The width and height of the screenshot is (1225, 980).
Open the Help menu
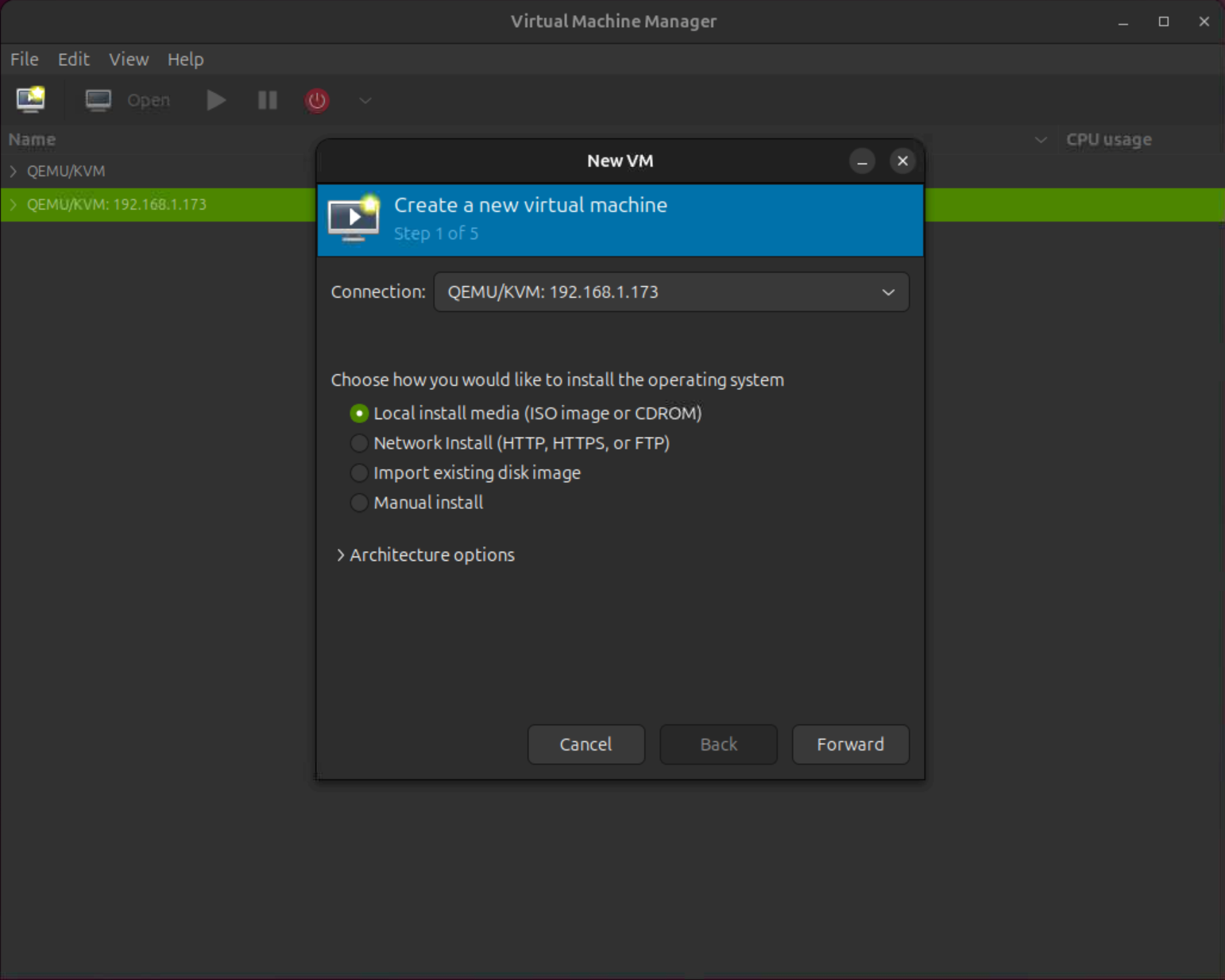185,59
